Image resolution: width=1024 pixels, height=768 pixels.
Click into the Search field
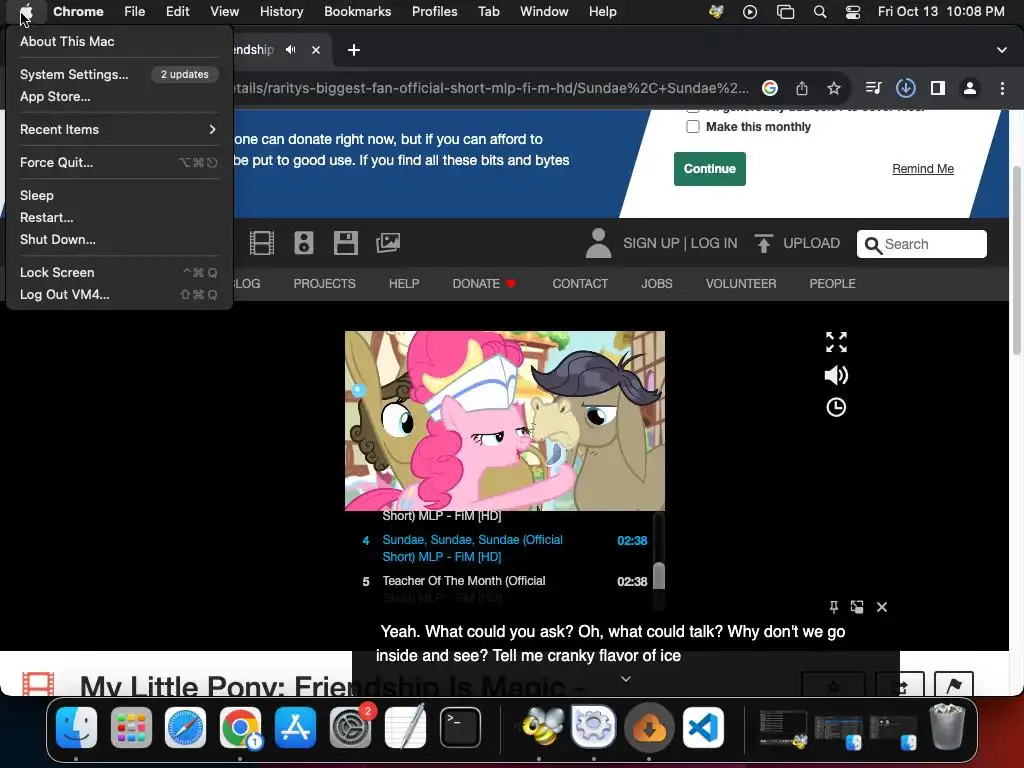921,244
